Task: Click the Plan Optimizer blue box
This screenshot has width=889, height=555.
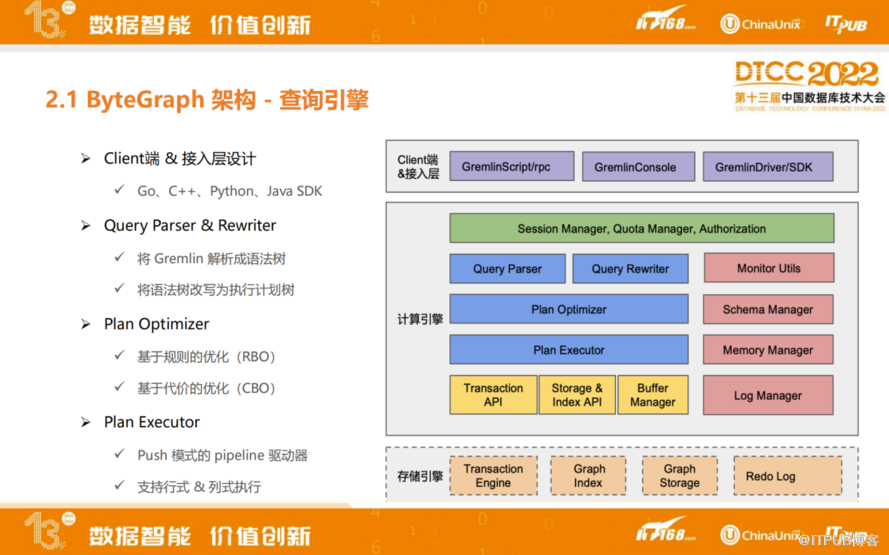Action: click(x=568, y=310)
